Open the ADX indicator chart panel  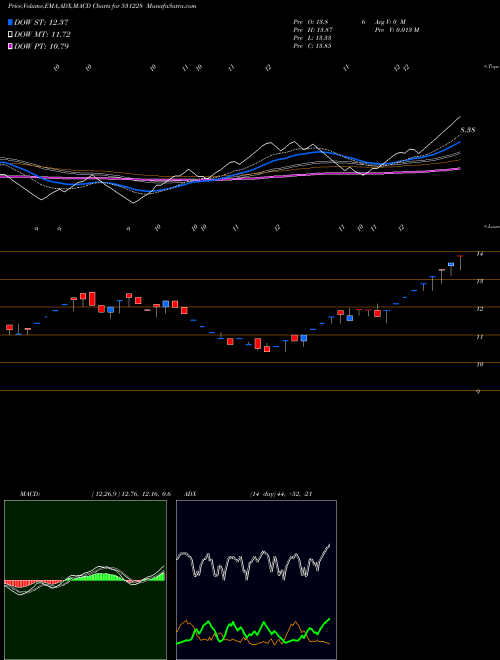(256, 580)
